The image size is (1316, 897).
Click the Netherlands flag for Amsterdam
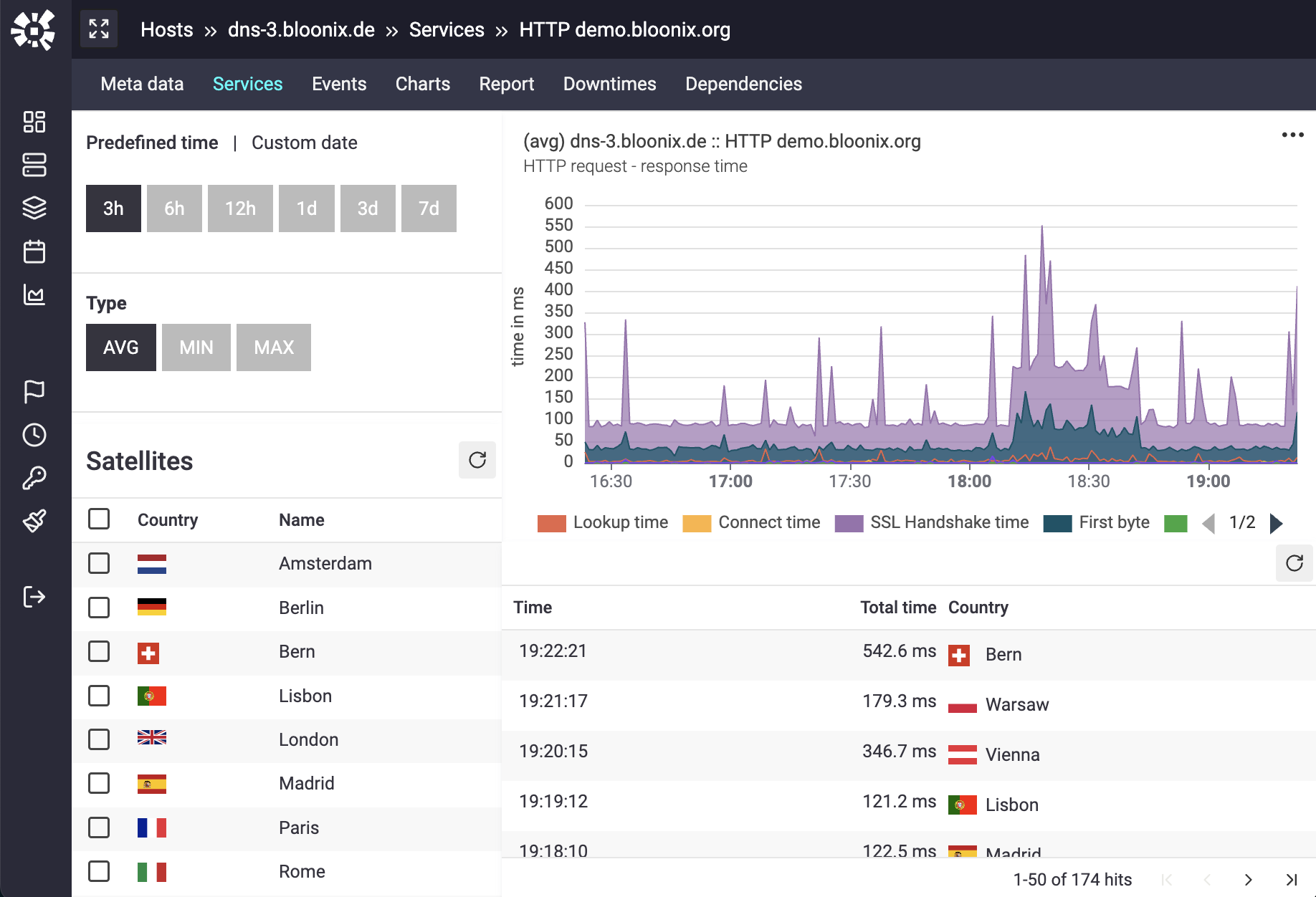152,565
